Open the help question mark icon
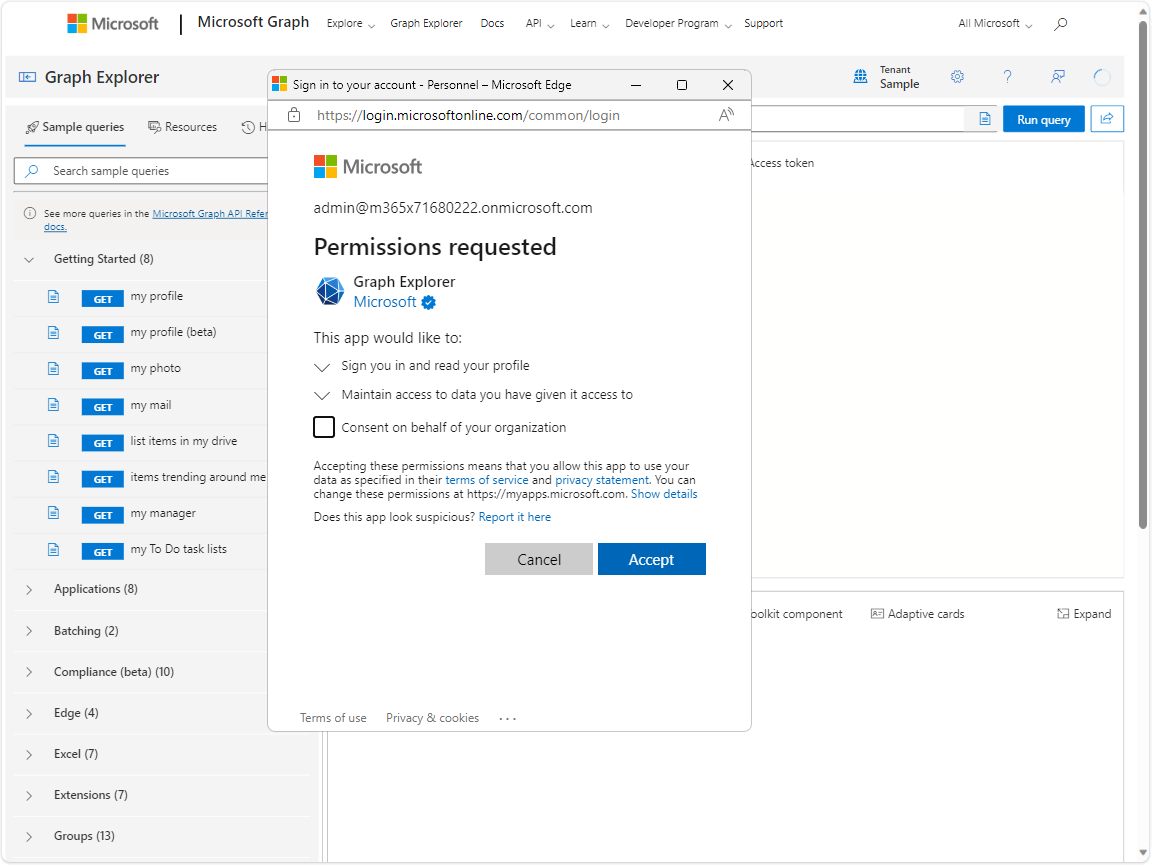This screenshot has height=865, width=1152. point(1007,76)
